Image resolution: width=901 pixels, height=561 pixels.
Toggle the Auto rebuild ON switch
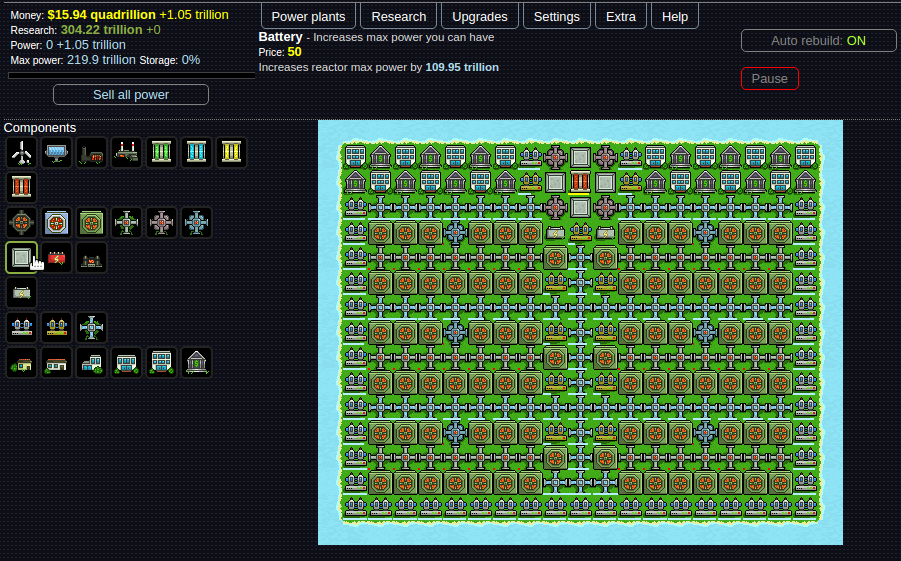[818, 41]
